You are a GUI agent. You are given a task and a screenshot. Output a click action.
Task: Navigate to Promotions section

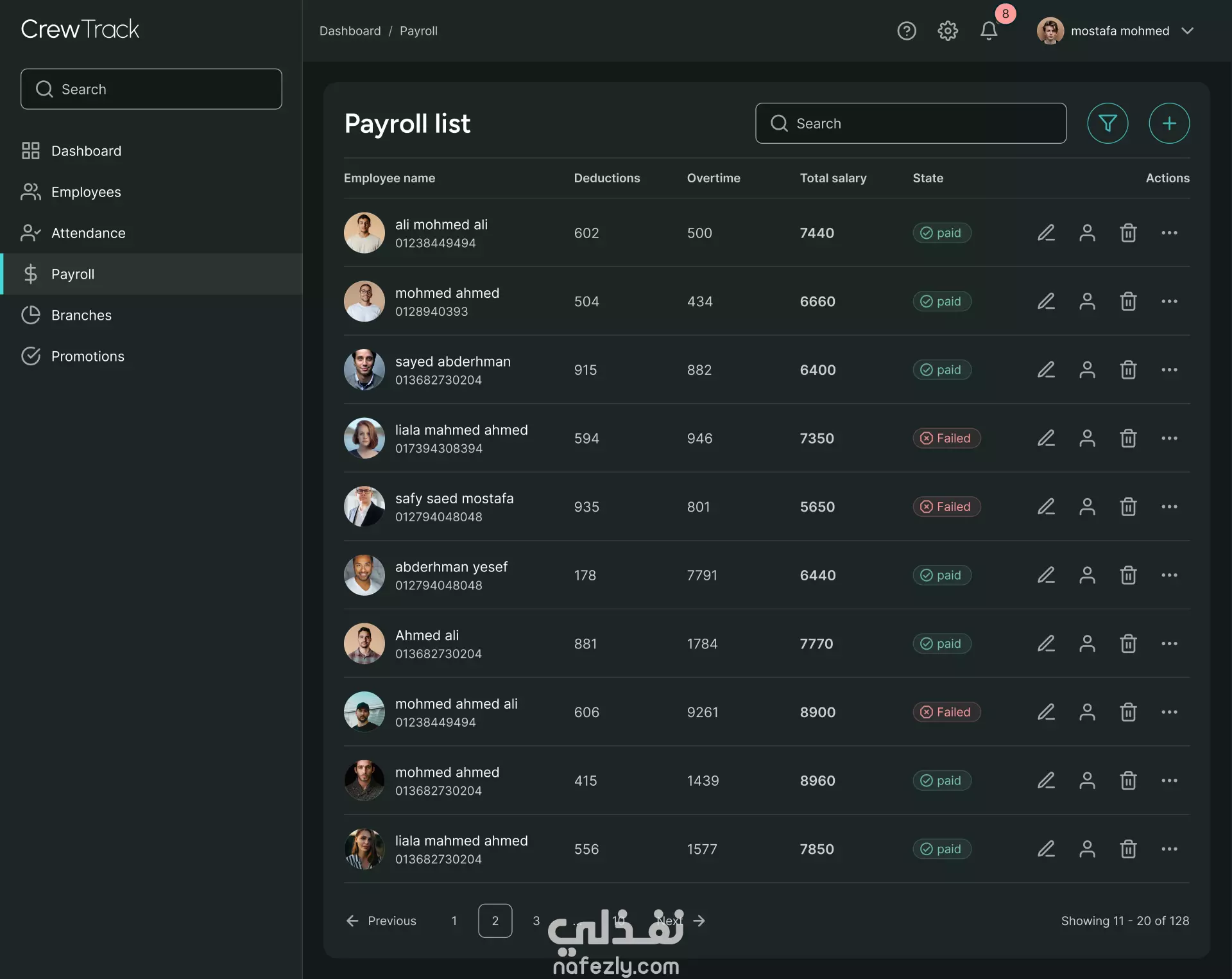[x=87, y=356]
